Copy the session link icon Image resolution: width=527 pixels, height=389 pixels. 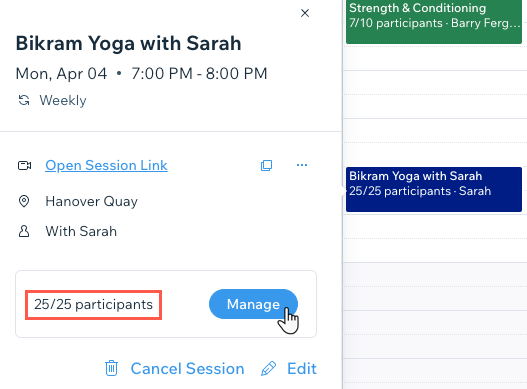[267, 165]
